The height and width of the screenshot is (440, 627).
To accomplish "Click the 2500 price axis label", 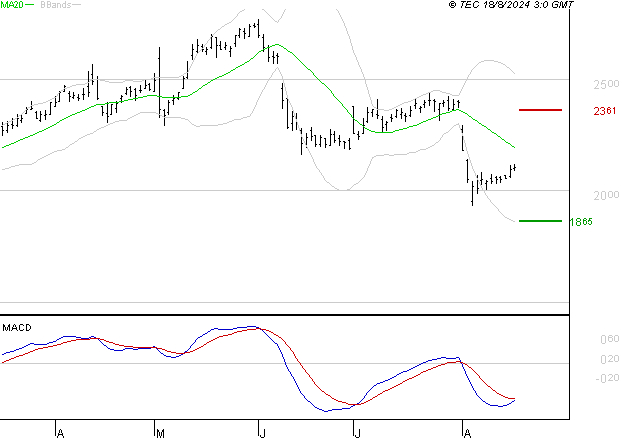I will point(606,84).
